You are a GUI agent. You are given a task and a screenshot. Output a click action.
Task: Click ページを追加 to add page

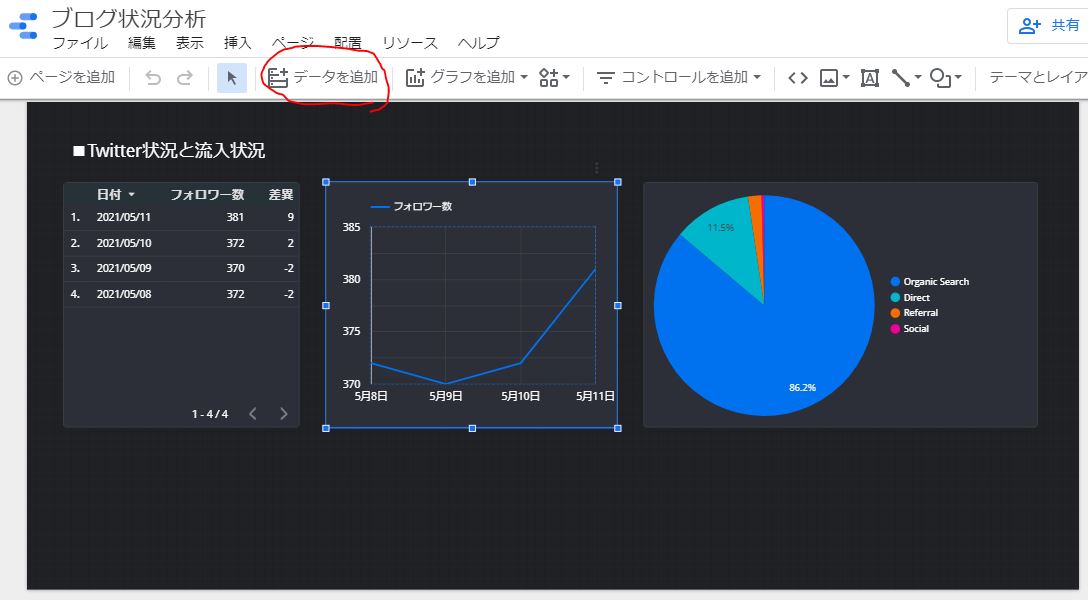click(61, 77)
